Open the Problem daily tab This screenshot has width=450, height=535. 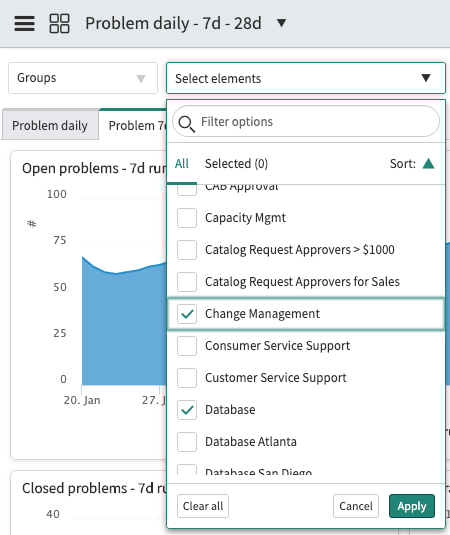[x=50, y=126]
